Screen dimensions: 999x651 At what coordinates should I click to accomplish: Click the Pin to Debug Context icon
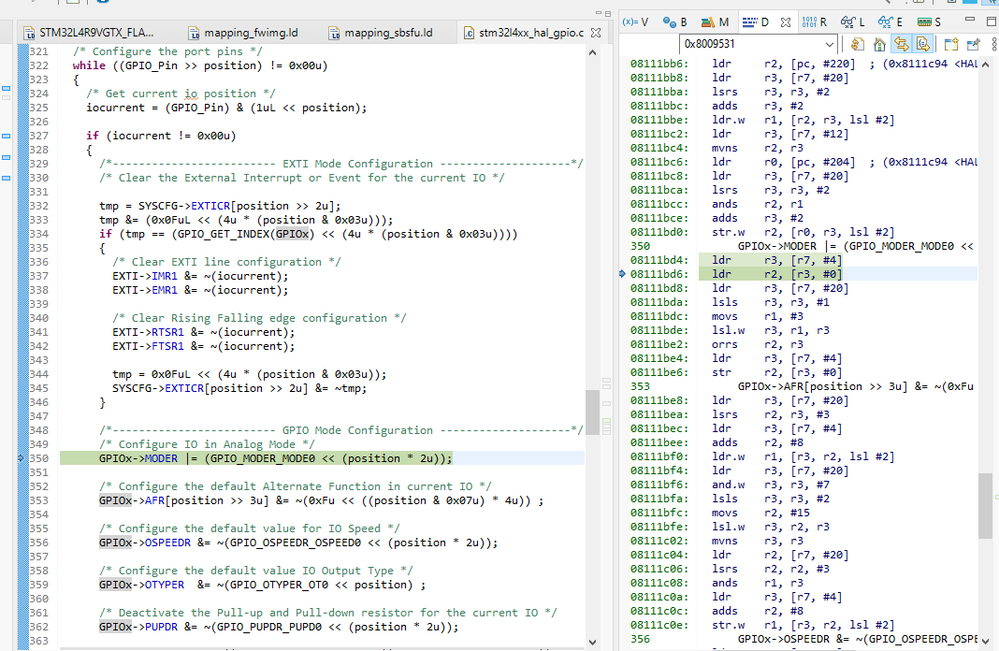coord(973,44)
